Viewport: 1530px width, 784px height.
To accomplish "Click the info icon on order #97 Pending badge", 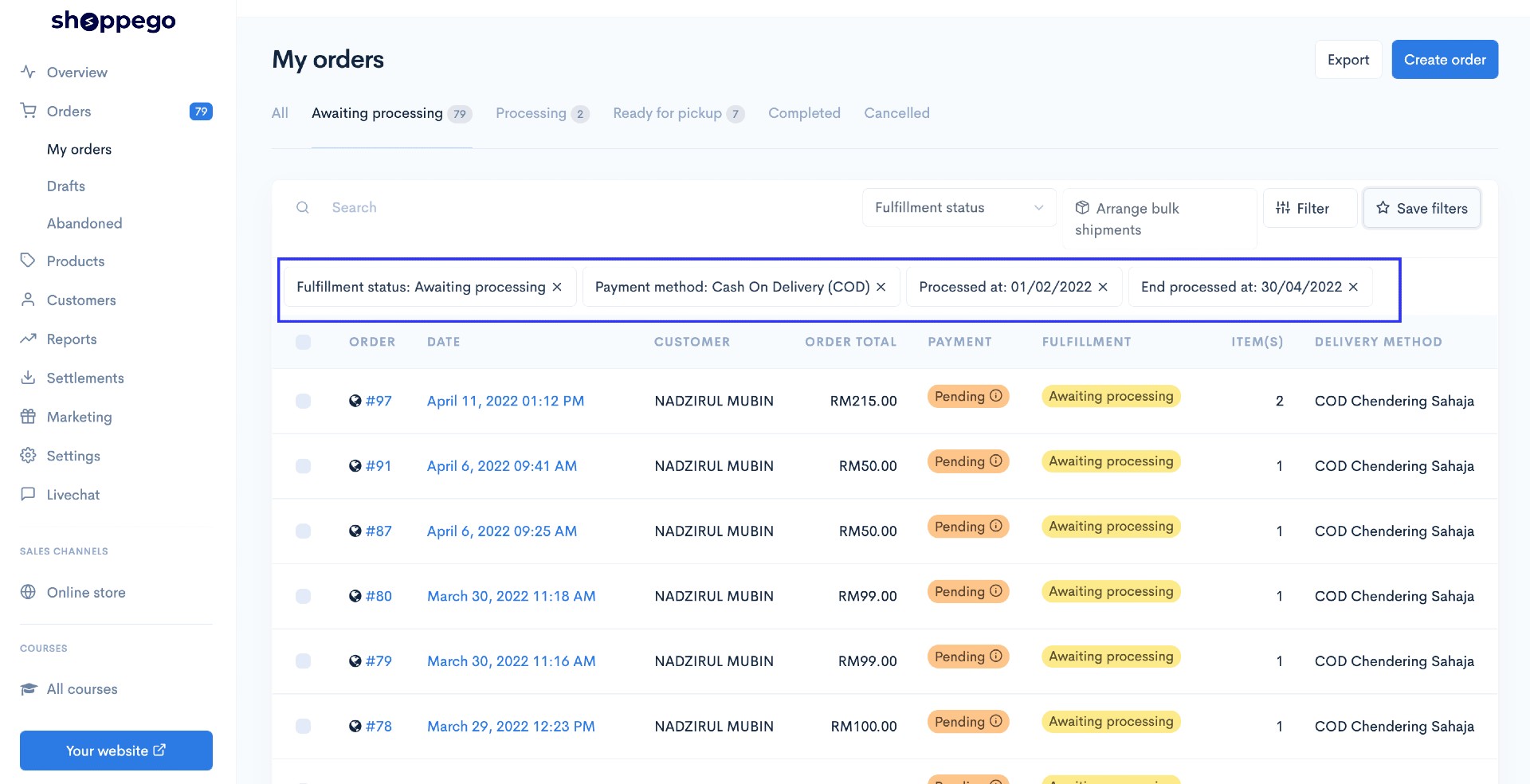I will click(x=995, y=396).
